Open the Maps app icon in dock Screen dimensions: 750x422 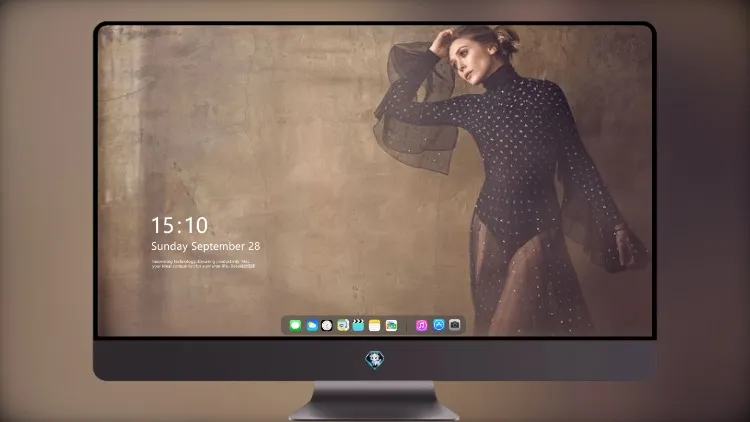342,325
